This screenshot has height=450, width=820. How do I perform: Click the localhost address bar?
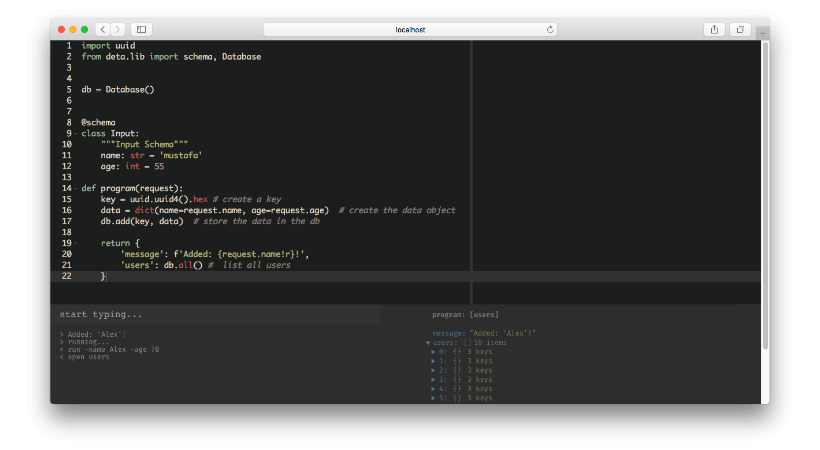coord(410,29)
